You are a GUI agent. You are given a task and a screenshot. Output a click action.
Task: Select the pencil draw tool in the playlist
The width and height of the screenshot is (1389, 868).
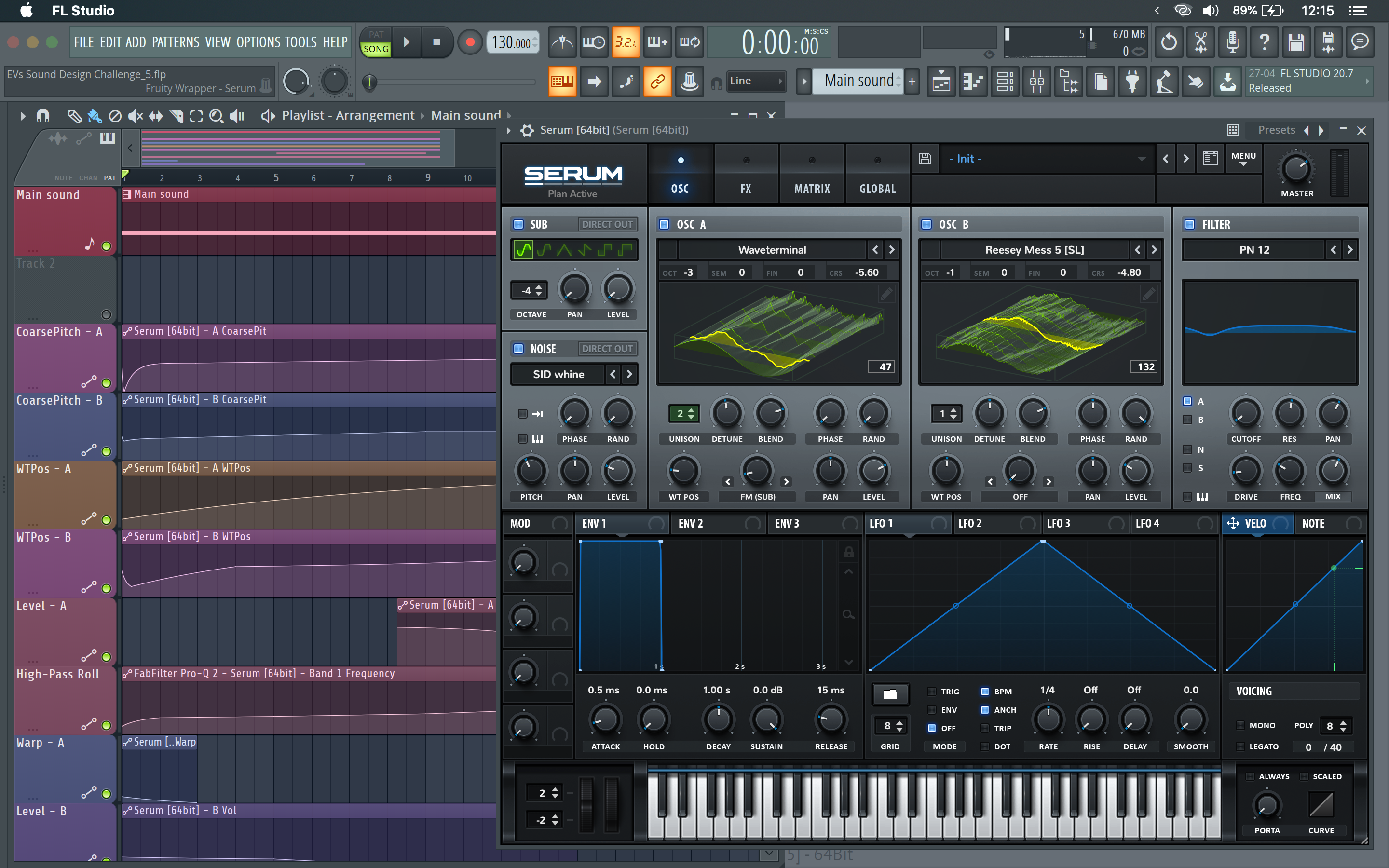point(74,116)
